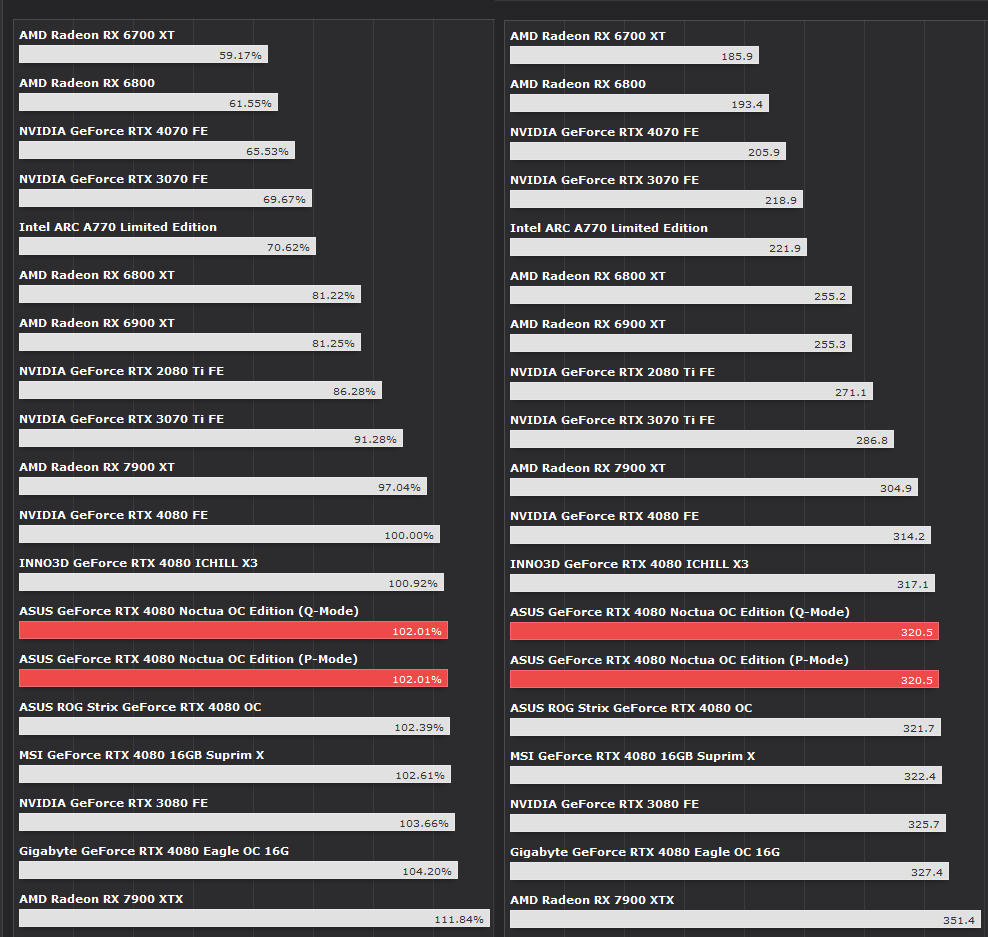Click the red Noctua P-Mode 102.01% bar

click(x=233, y=678)
